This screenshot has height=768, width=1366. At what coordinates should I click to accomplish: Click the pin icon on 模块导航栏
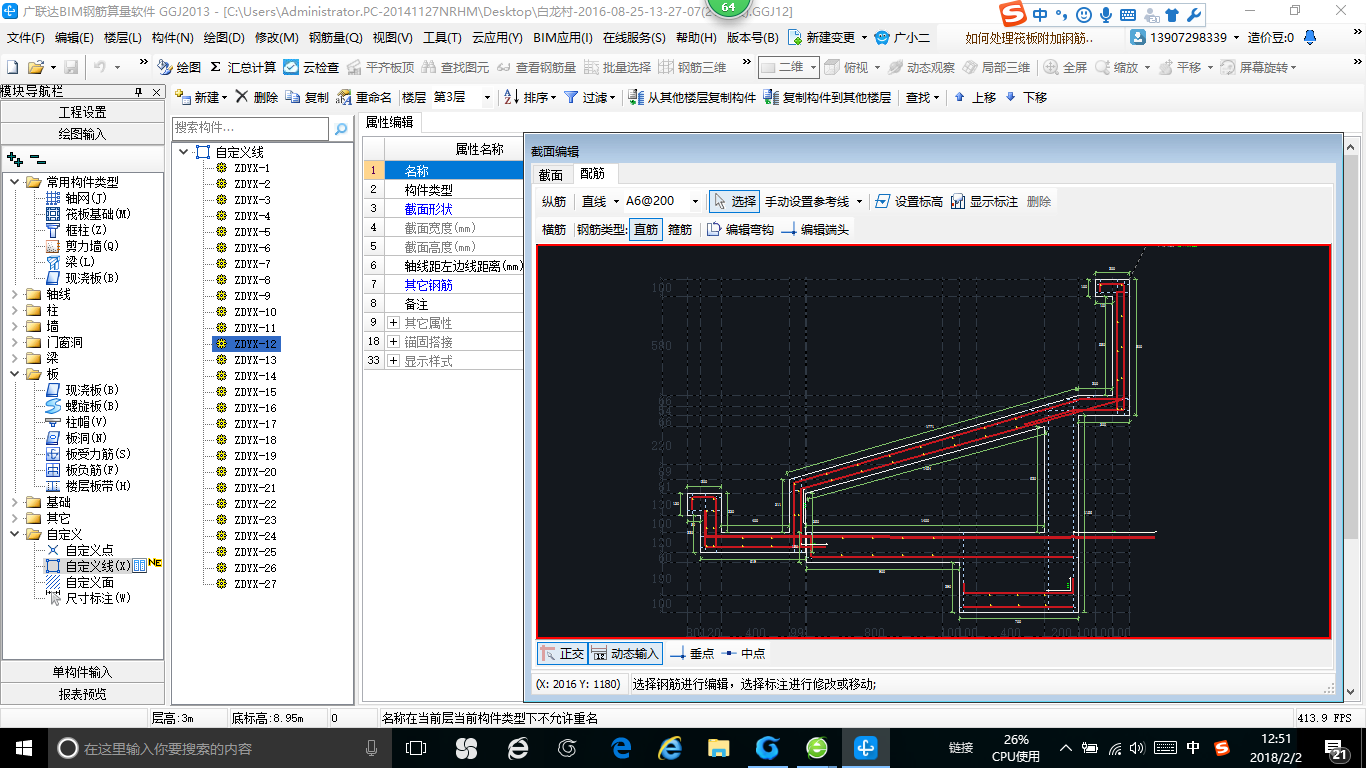coord(138,92)
